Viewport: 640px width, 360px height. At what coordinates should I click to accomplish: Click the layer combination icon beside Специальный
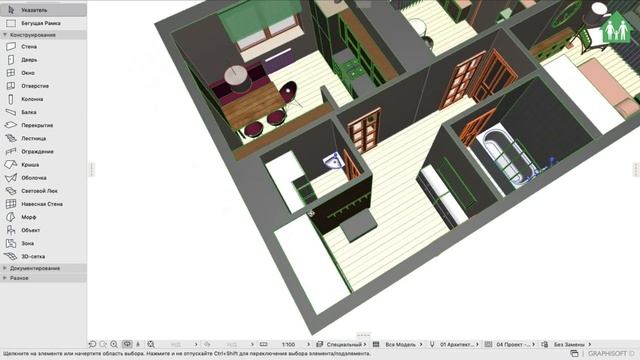[x=320, y=344]
